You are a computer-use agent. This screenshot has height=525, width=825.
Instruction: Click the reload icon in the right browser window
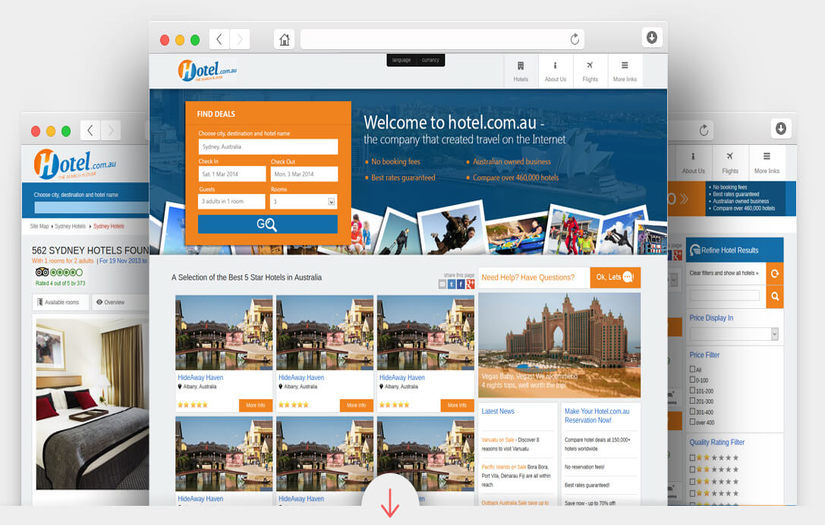click(x=703, y=130)
